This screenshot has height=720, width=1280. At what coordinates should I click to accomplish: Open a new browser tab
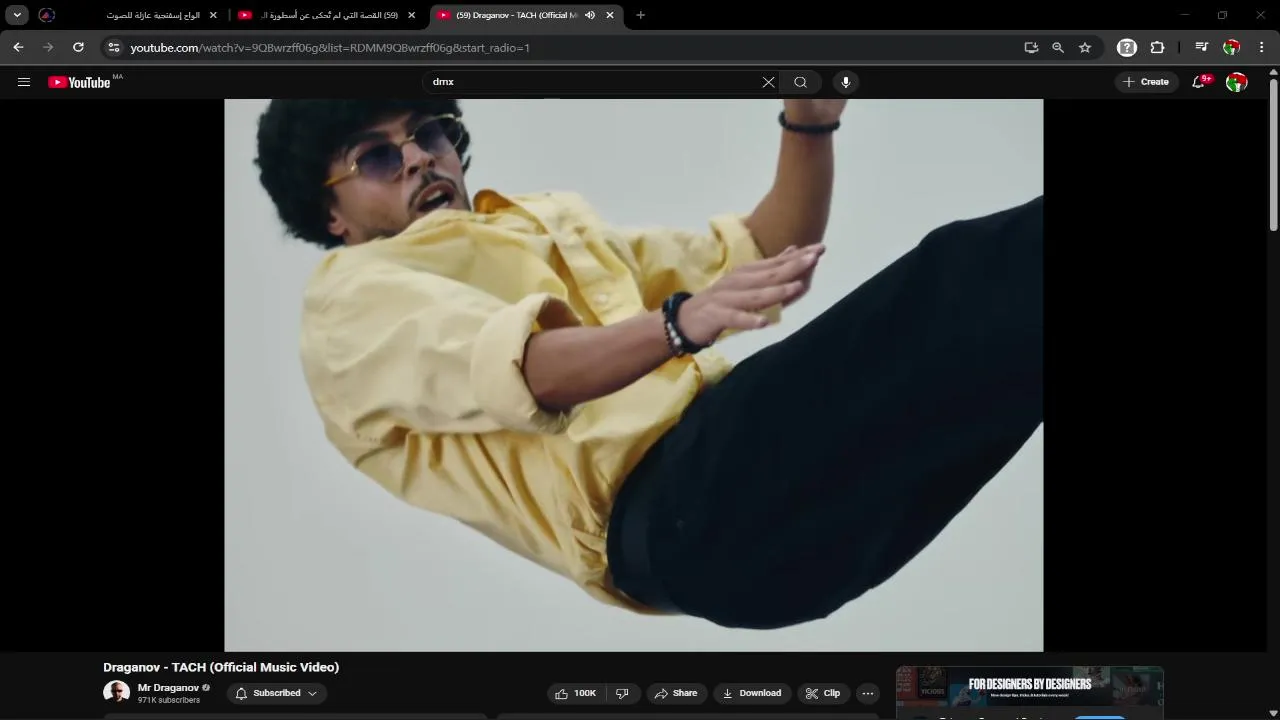(x=640, y=15)
